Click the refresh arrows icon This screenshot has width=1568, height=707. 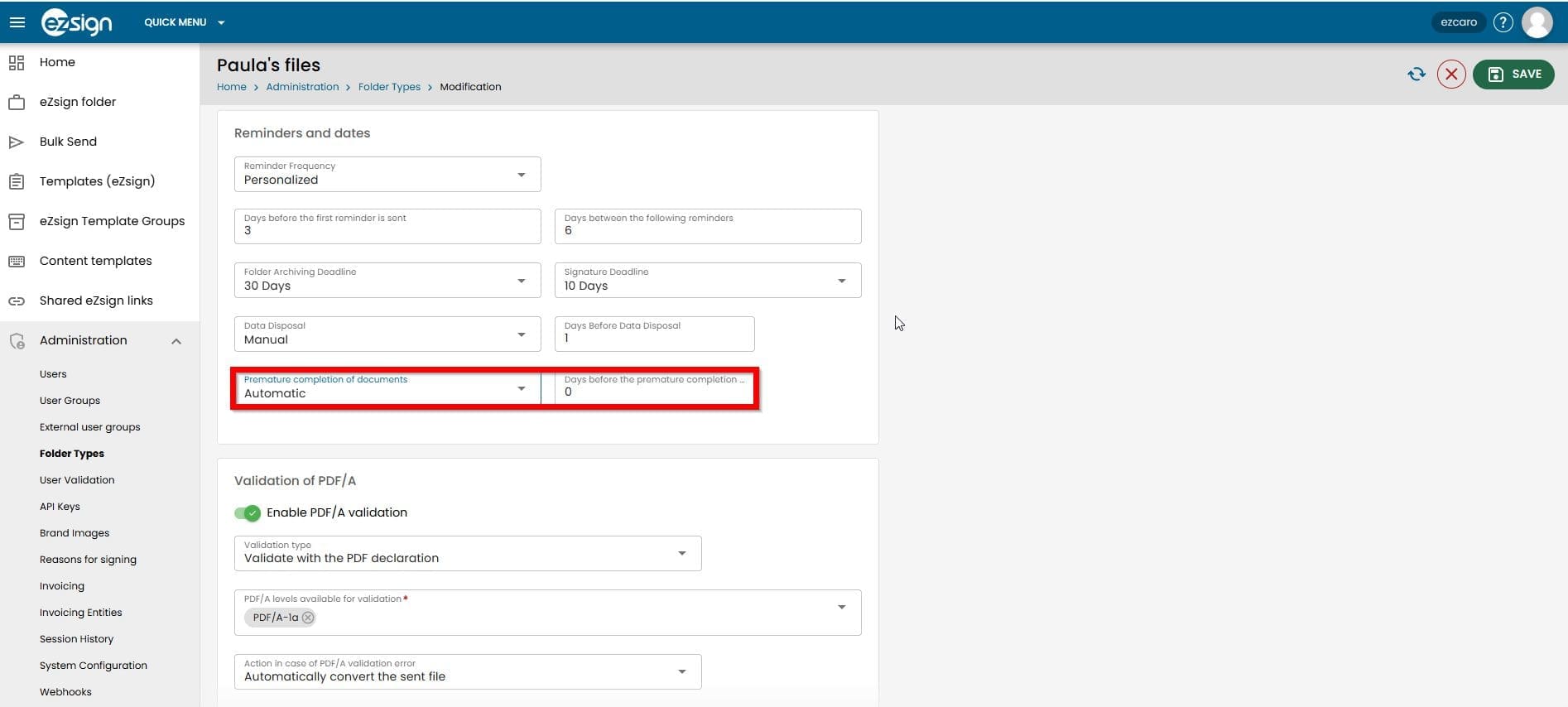[1416, 75]
